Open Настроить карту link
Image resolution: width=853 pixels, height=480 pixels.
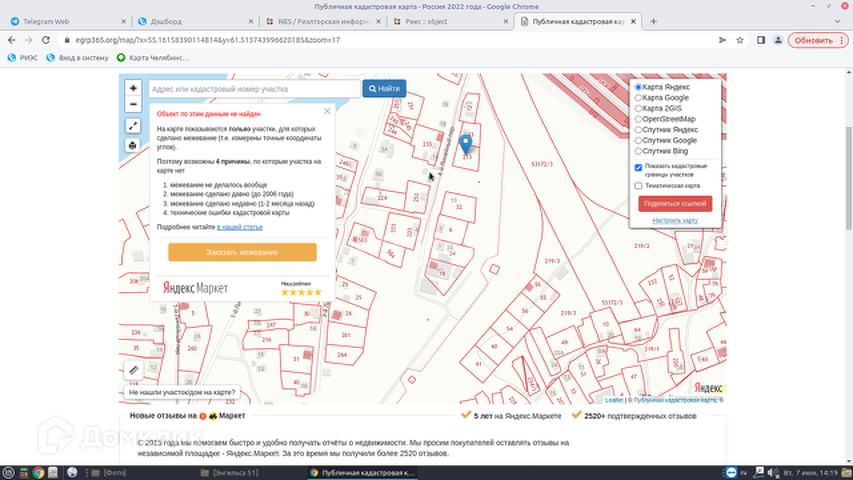(x=675, y=220)
